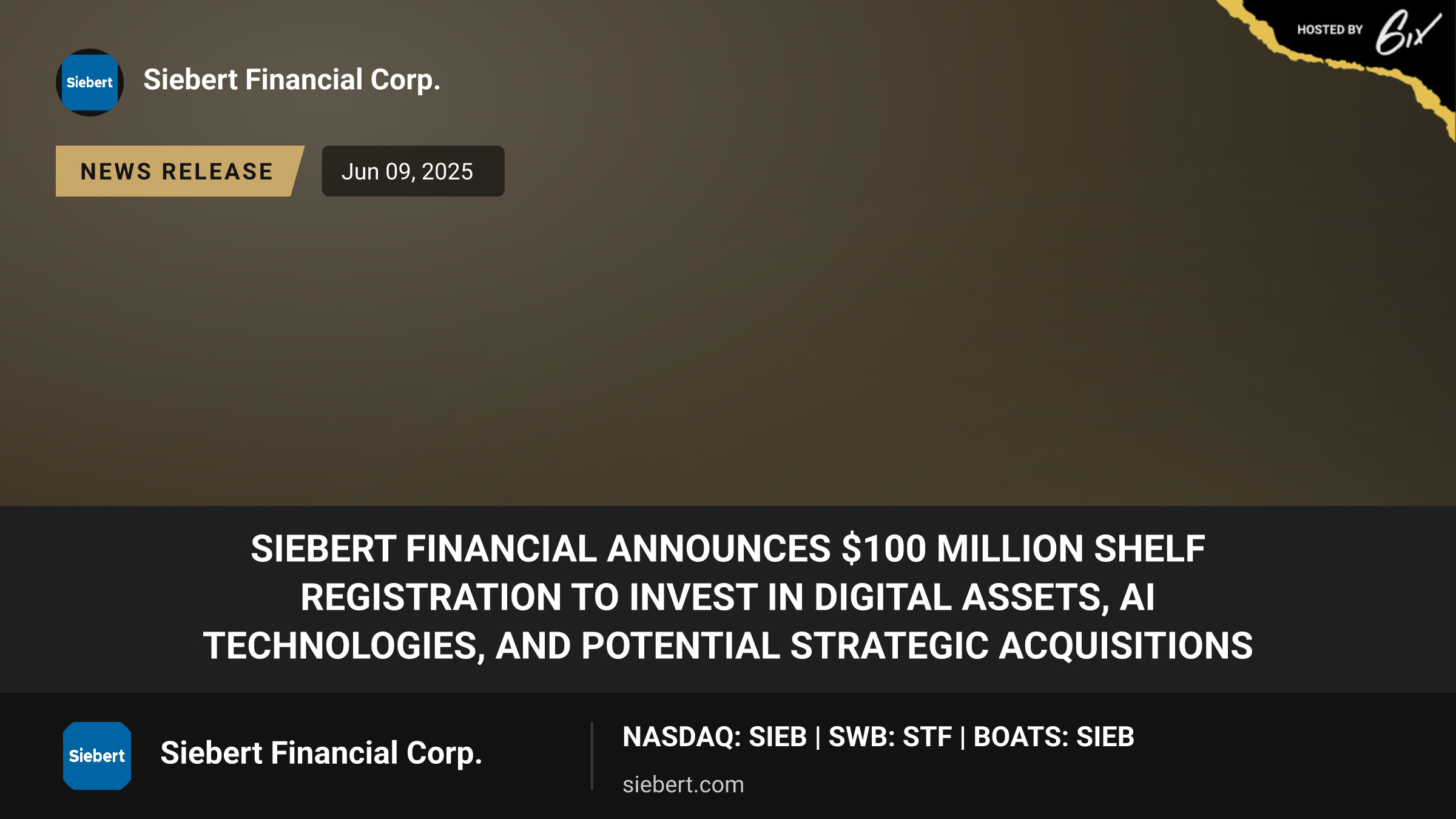Viewport: 1456px width, 819px height.
Task: Click the word SIEBERT starting the headline
Action: tap(323, 548)
